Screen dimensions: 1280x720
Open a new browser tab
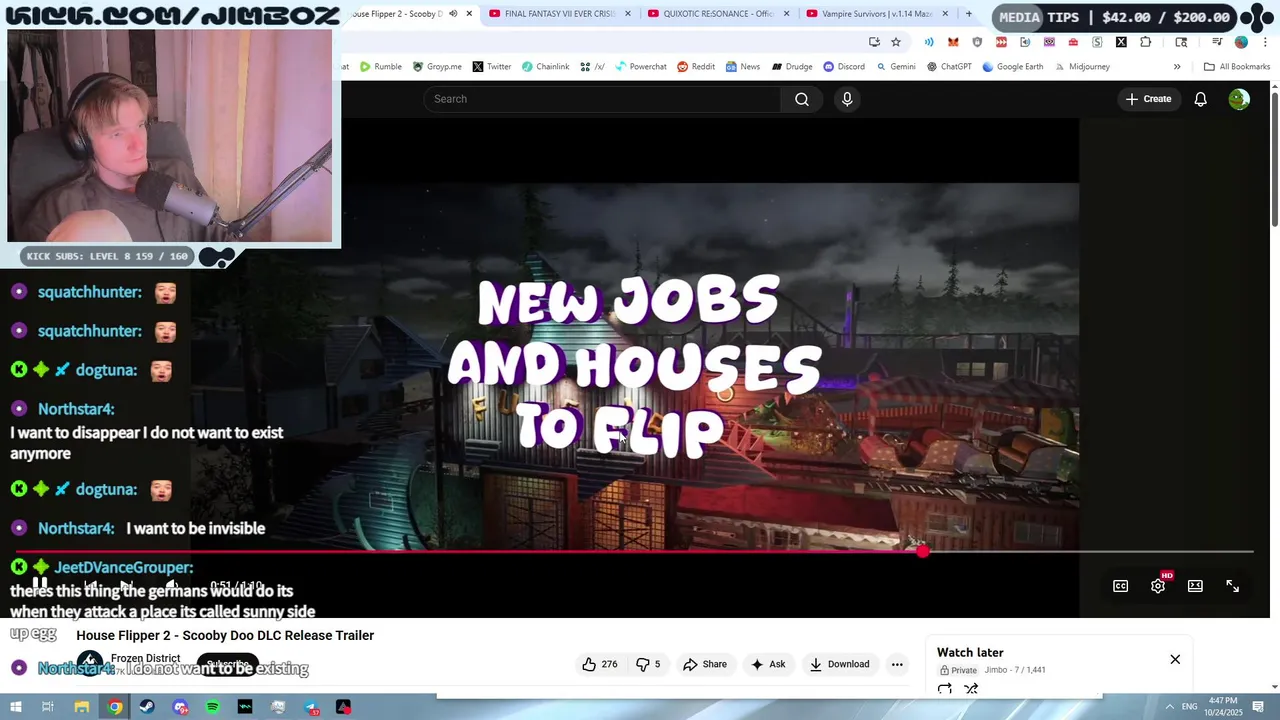(x=968, y=14)
